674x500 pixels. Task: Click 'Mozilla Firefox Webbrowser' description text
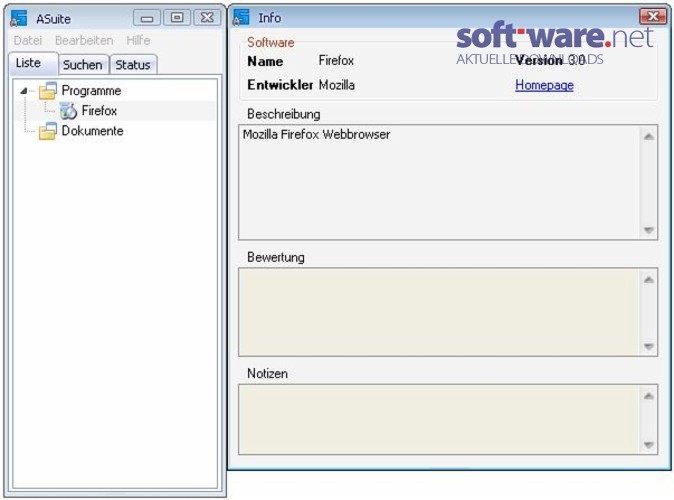point(316,135)
